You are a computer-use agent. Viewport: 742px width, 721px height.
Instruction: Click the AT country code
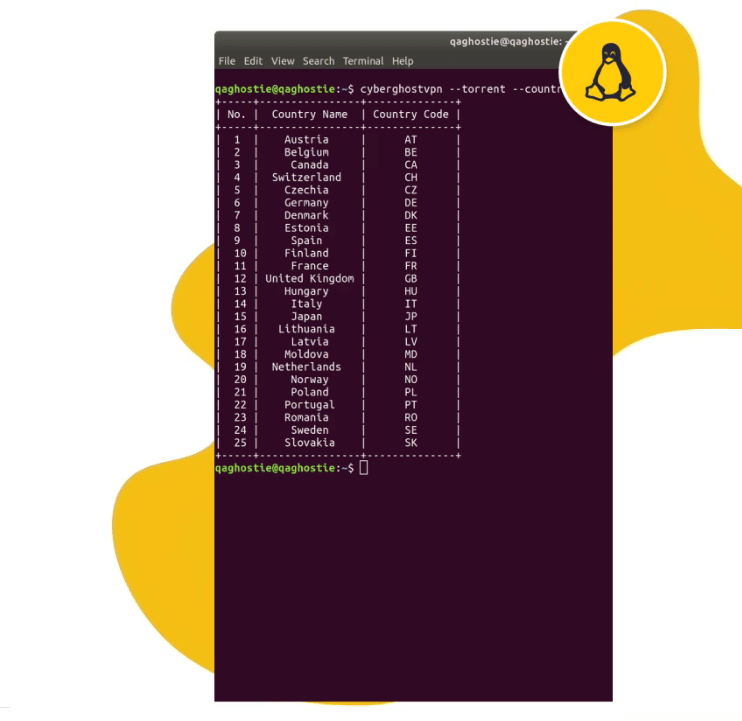[x=410, y=140]
